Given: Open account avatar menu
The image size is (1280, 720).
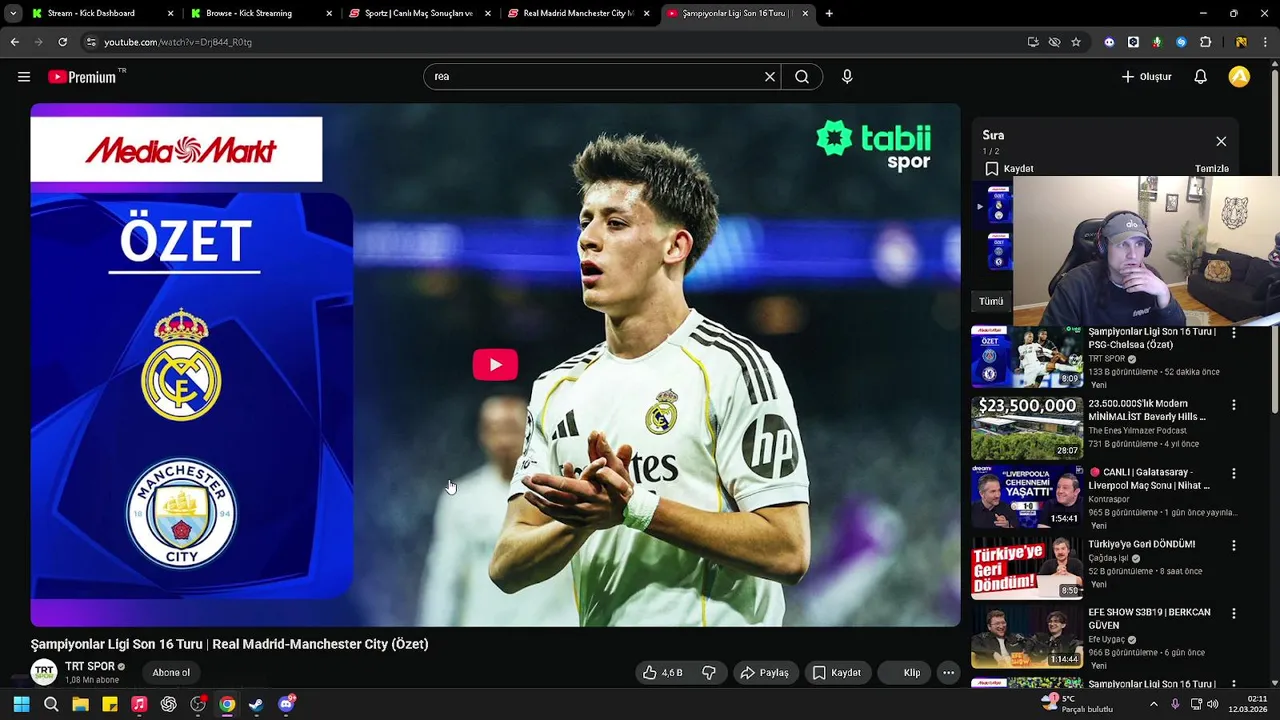Looking at the screenshot, I should point(1239,77).
